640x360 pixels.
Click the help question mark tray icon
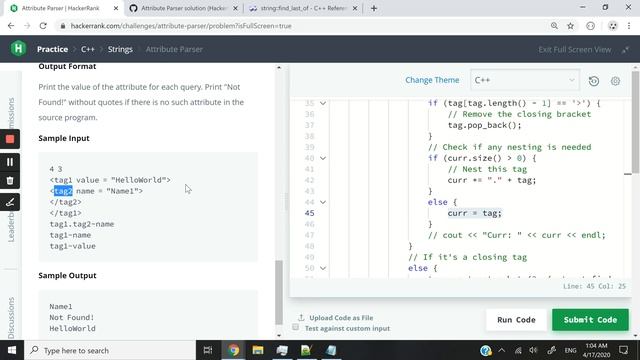coord(485,350)
